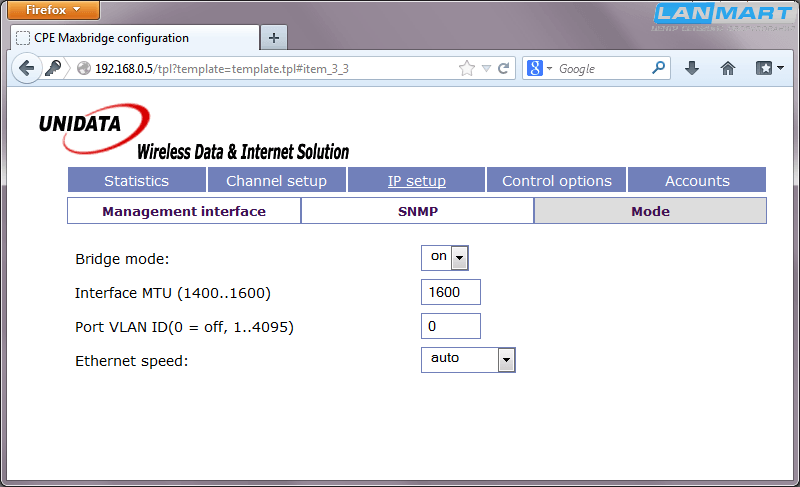The image size is (800, 487).
Task: Open the downloads arrow icon
Action: (691, 69)
